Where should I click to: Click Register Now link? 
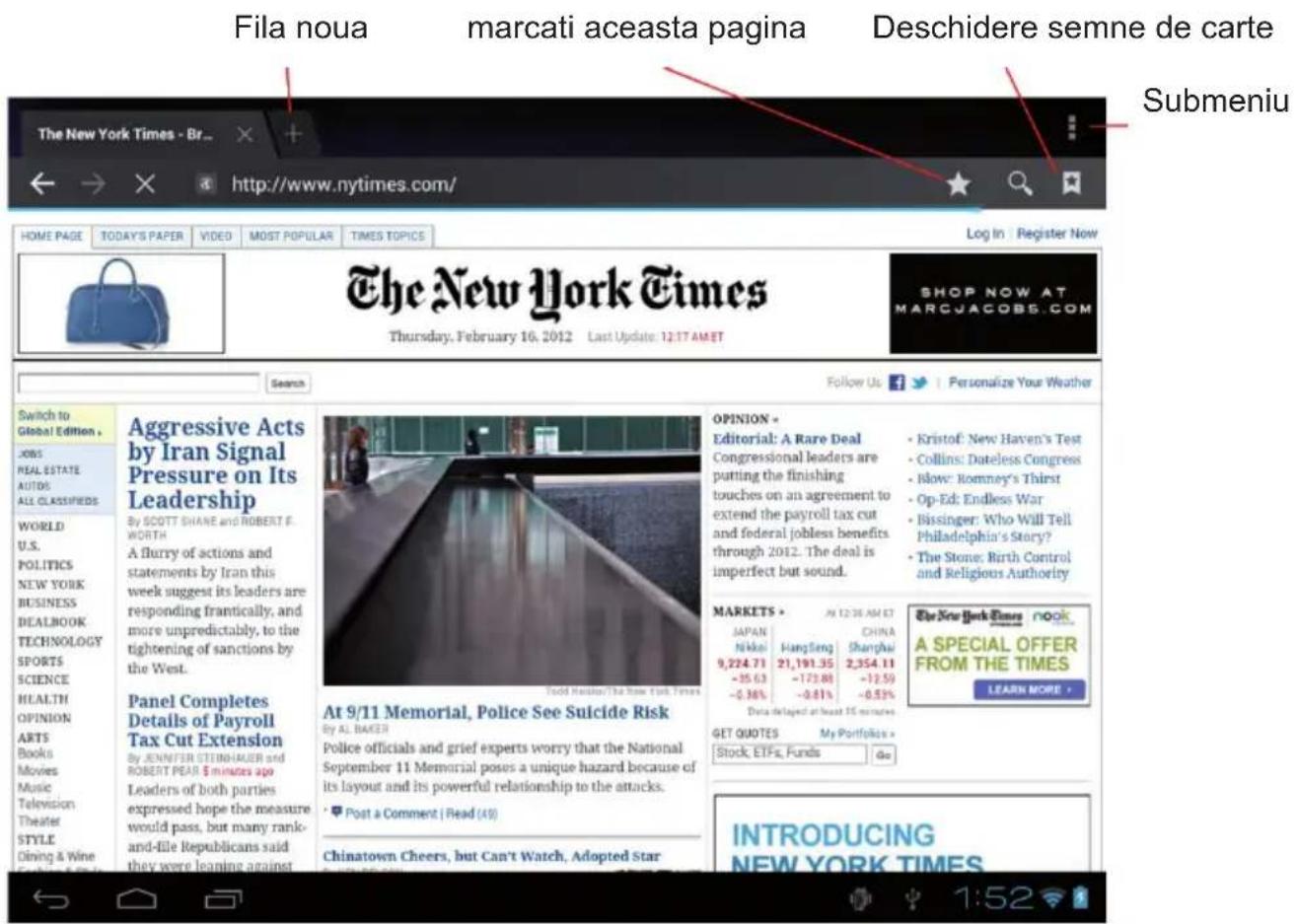tap(1056, 234)
